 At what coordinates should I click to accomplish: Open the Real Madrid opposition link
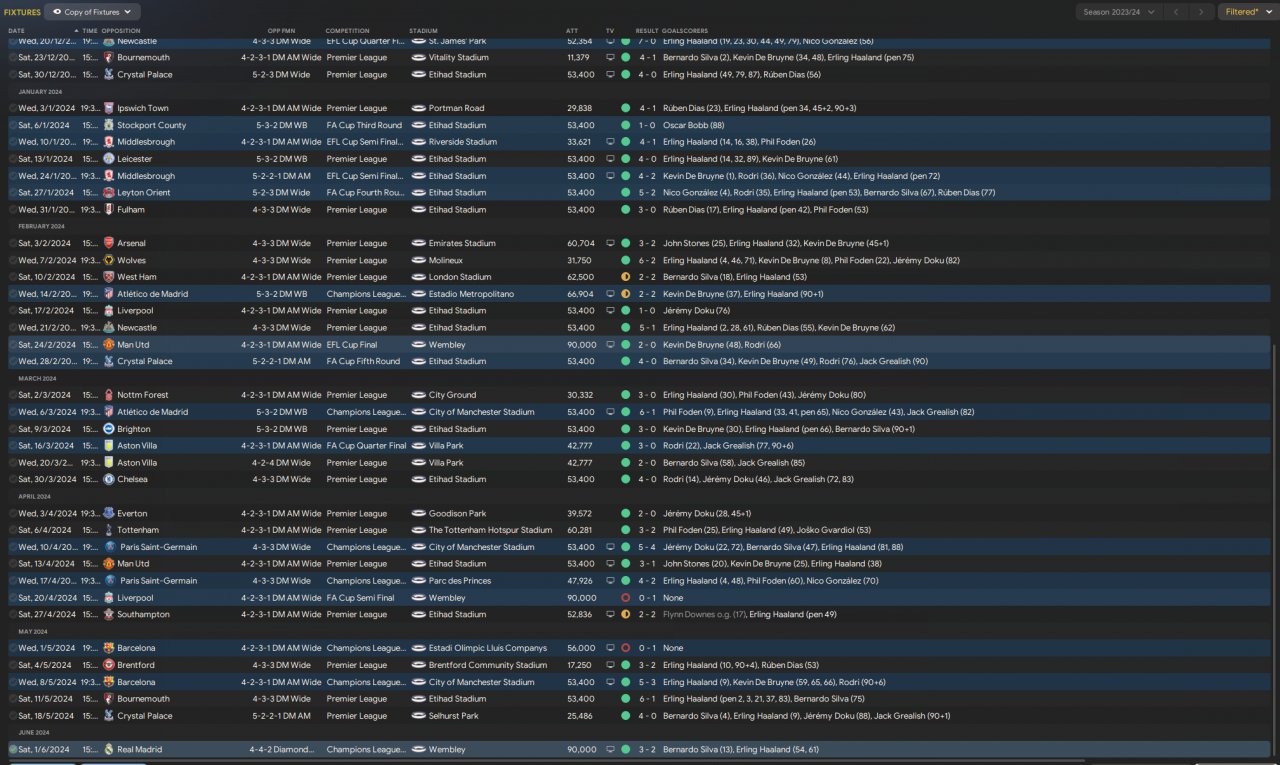(140, 749)
